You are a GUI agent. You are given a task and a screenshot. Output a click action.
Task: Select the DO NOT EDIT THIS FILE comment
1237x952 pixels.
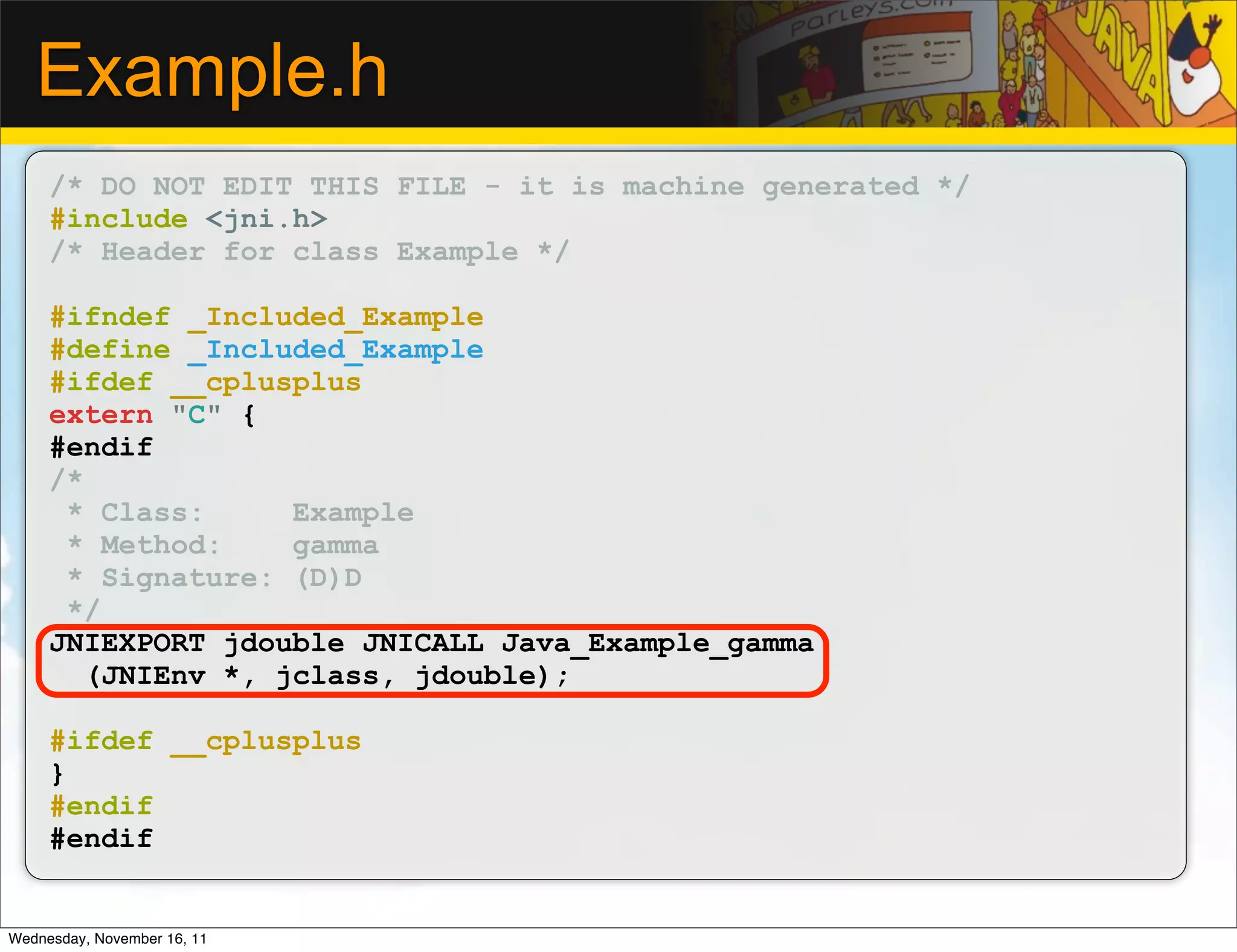click(510, 186)
